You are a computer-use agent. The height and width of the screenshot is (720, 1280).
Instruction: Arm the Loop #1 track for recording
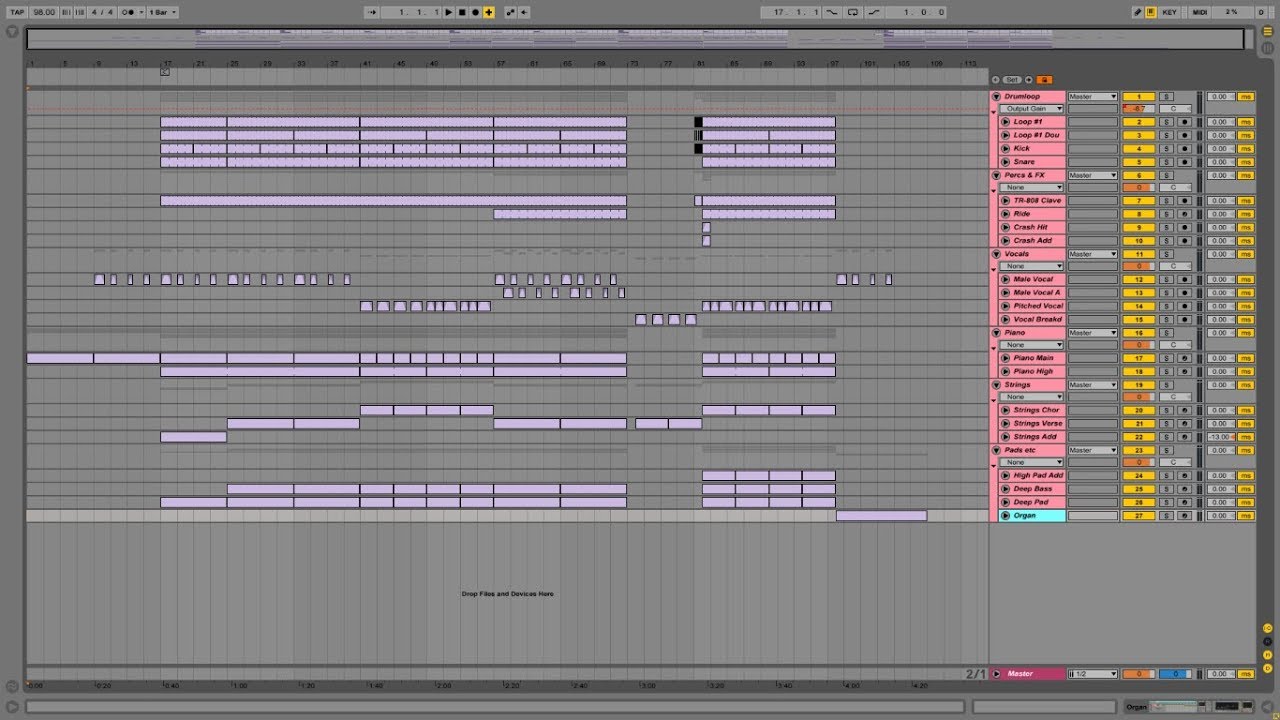1185,122
